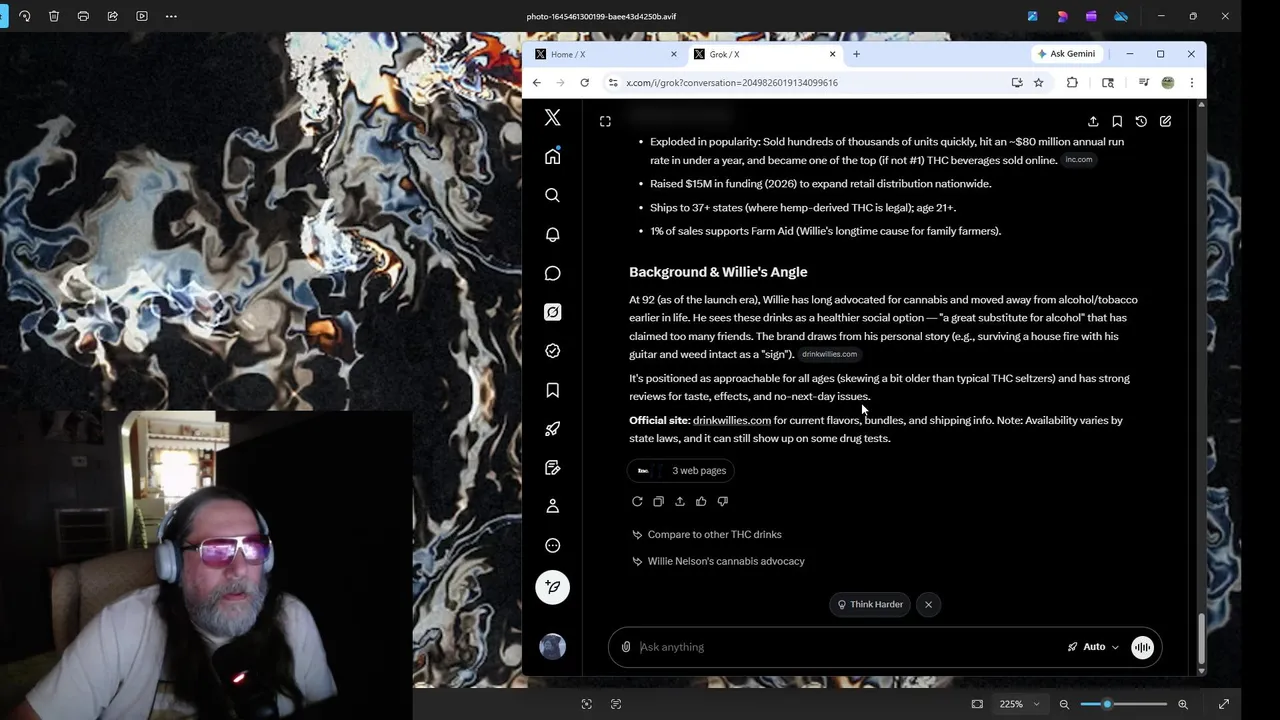
Task: Open the 225% zoom level dropdown
Action: coord(1019,704)
